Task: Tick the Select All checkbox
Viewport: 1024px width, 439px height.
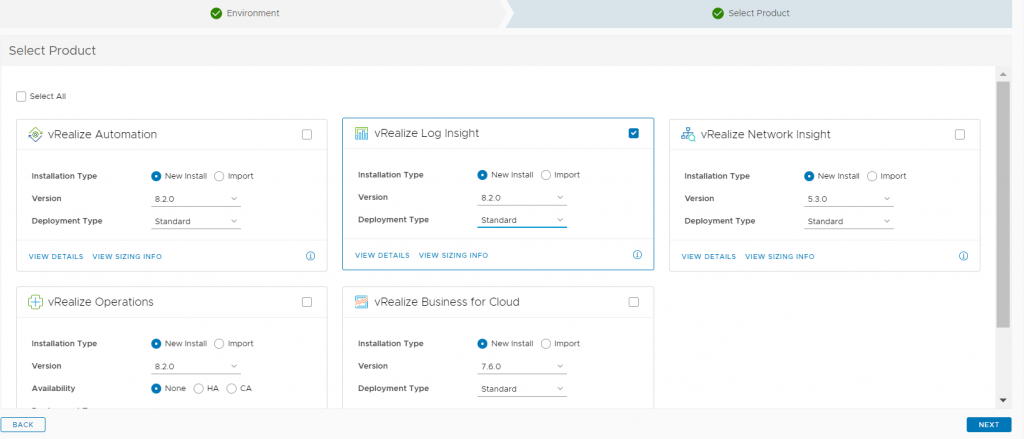Action: [21, 96]
